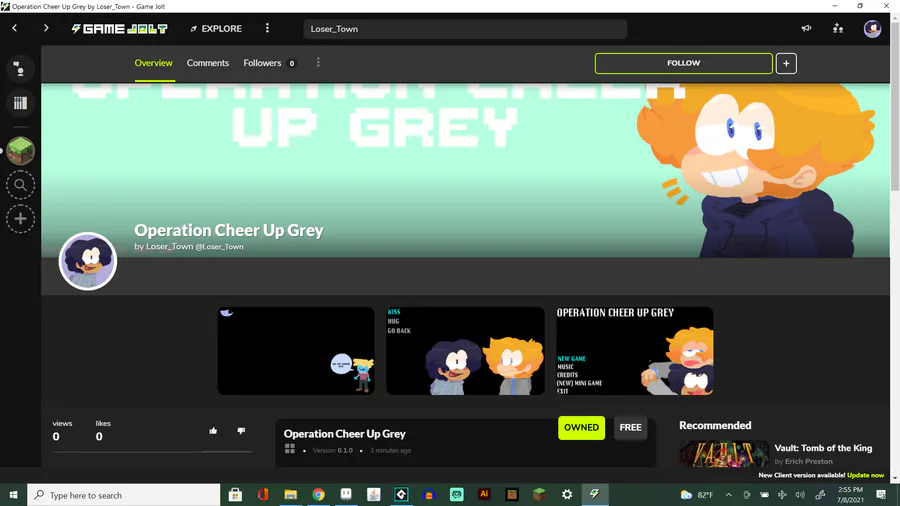Switch to the Followers tab
The height and width of the screenshot is (506, 900).
pos(269,63)
